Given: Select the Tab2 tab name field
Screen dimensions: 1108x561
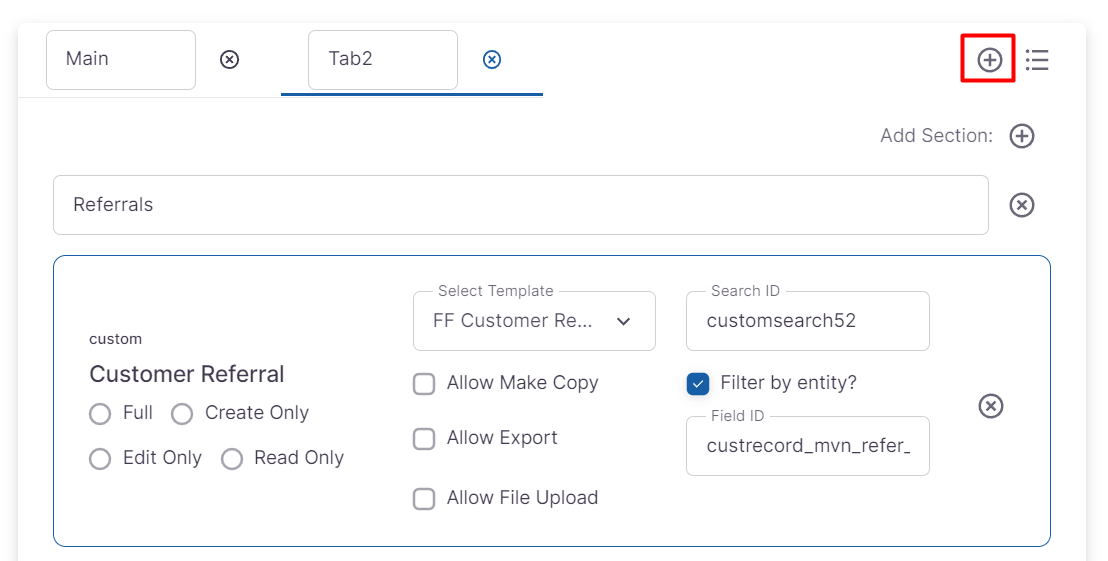Looking at the screenshot, I should (382, 60).
